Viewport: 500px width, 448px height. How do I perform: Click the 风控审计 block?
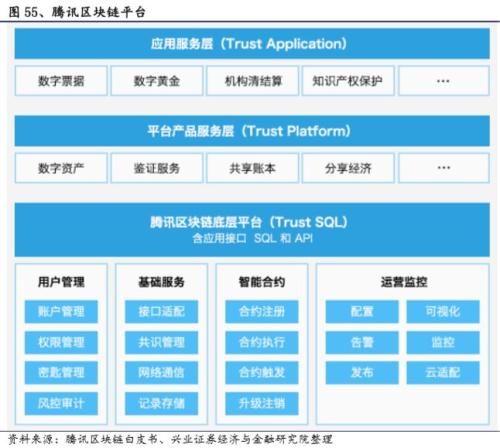tap(61, 403)
